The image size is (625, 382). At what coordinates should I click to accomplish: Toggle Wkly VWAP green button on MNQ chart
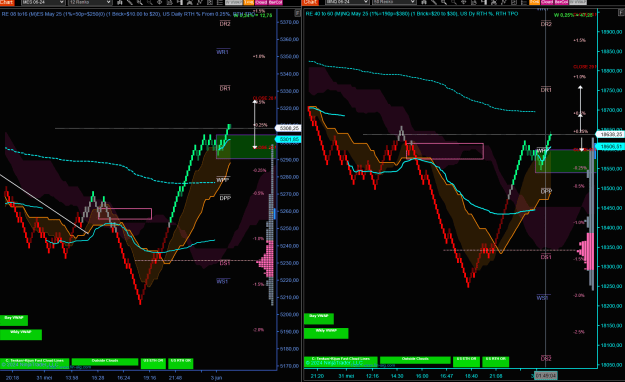coord(326,333)
